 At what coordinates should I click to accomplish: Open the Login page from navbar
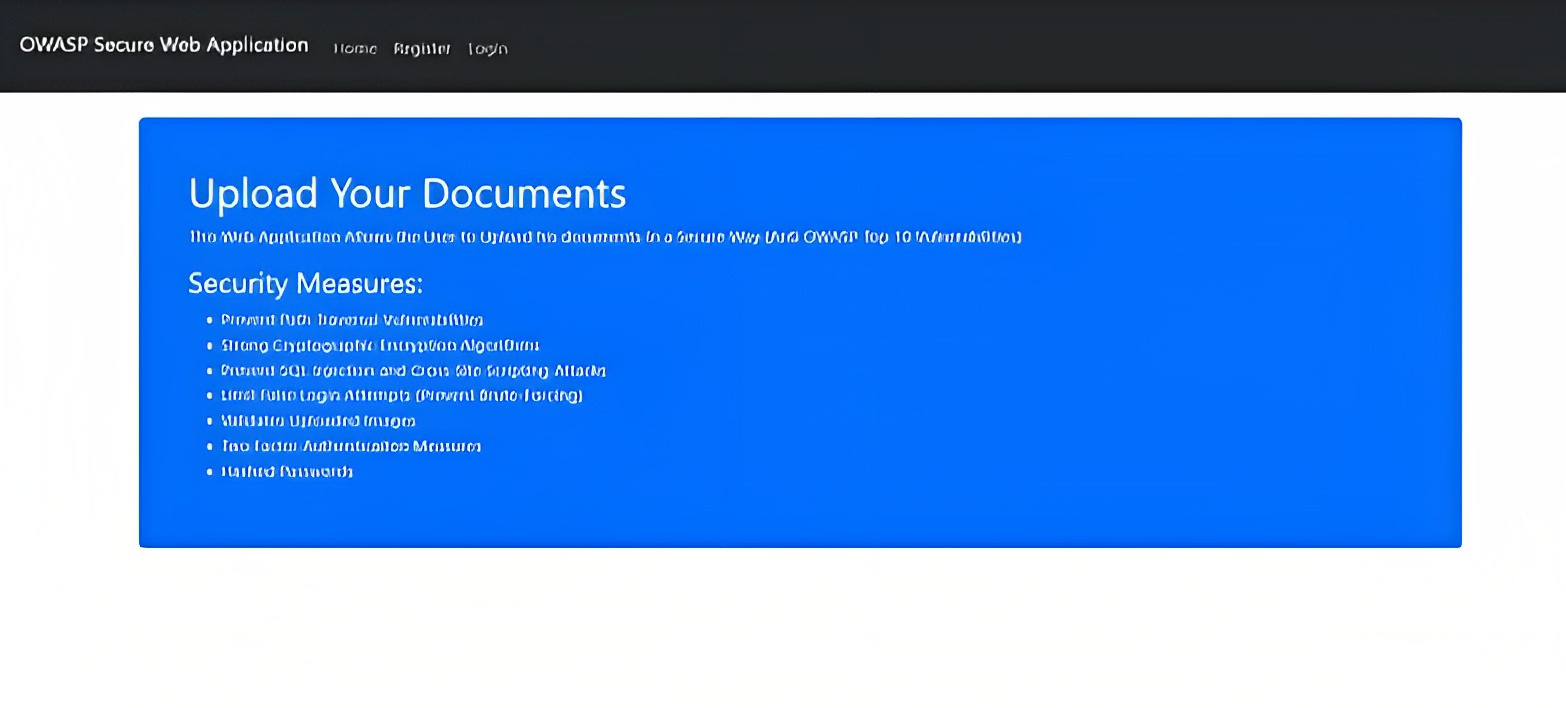point(488,48)
